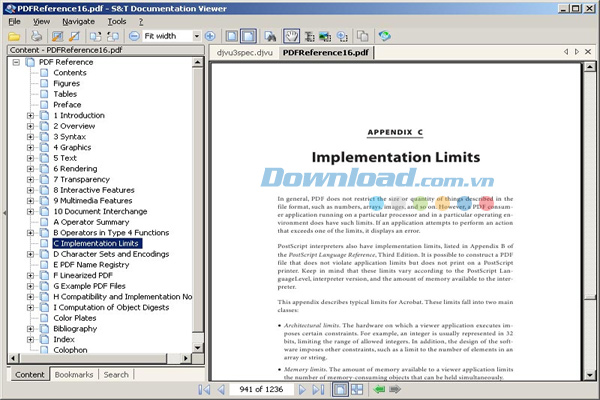Select A Operator Summary tree item

tap(91, 222)
